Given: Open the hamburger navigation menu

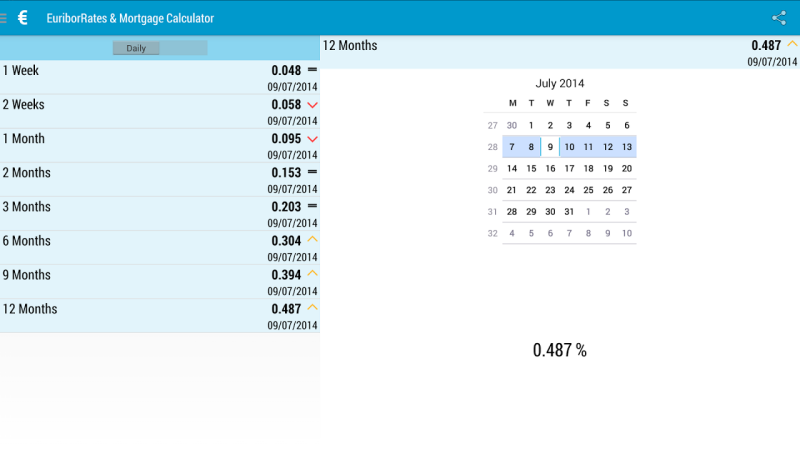Looking at the screenshot, I should pos(3,18).
